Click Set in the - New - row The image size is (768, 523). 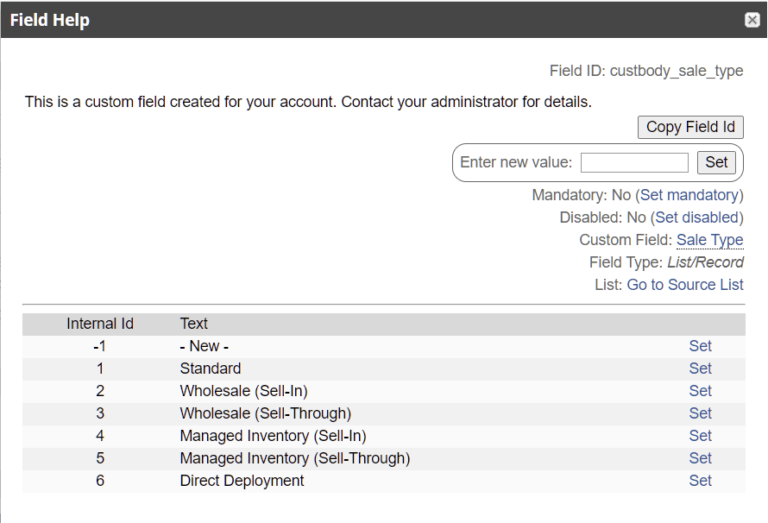coord(700,346)
